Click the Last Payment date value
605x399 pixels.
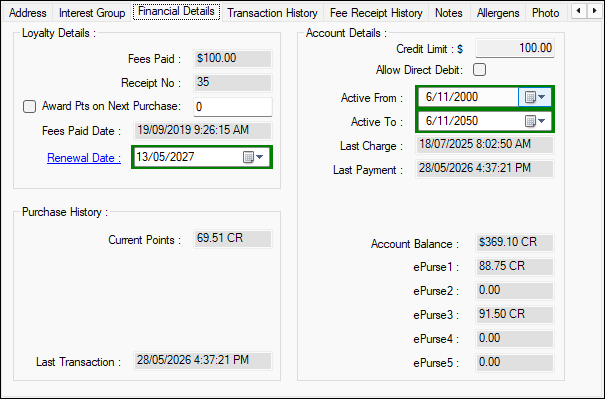pyautogui.click(x=485, y=169)
